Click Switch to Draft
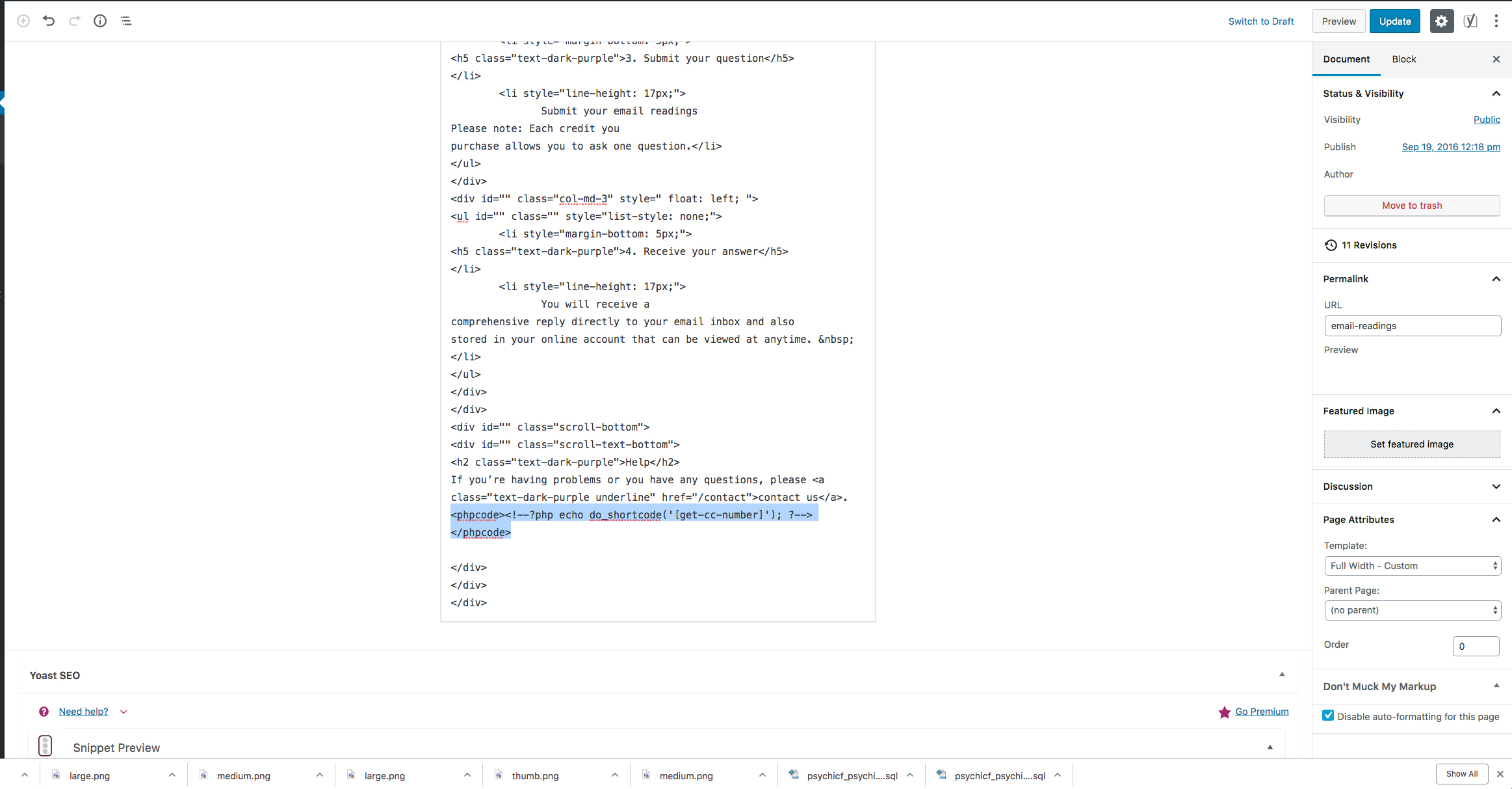Image resolution: width=1512 pixels, height=789 pixels. [x=1261, y=21]
